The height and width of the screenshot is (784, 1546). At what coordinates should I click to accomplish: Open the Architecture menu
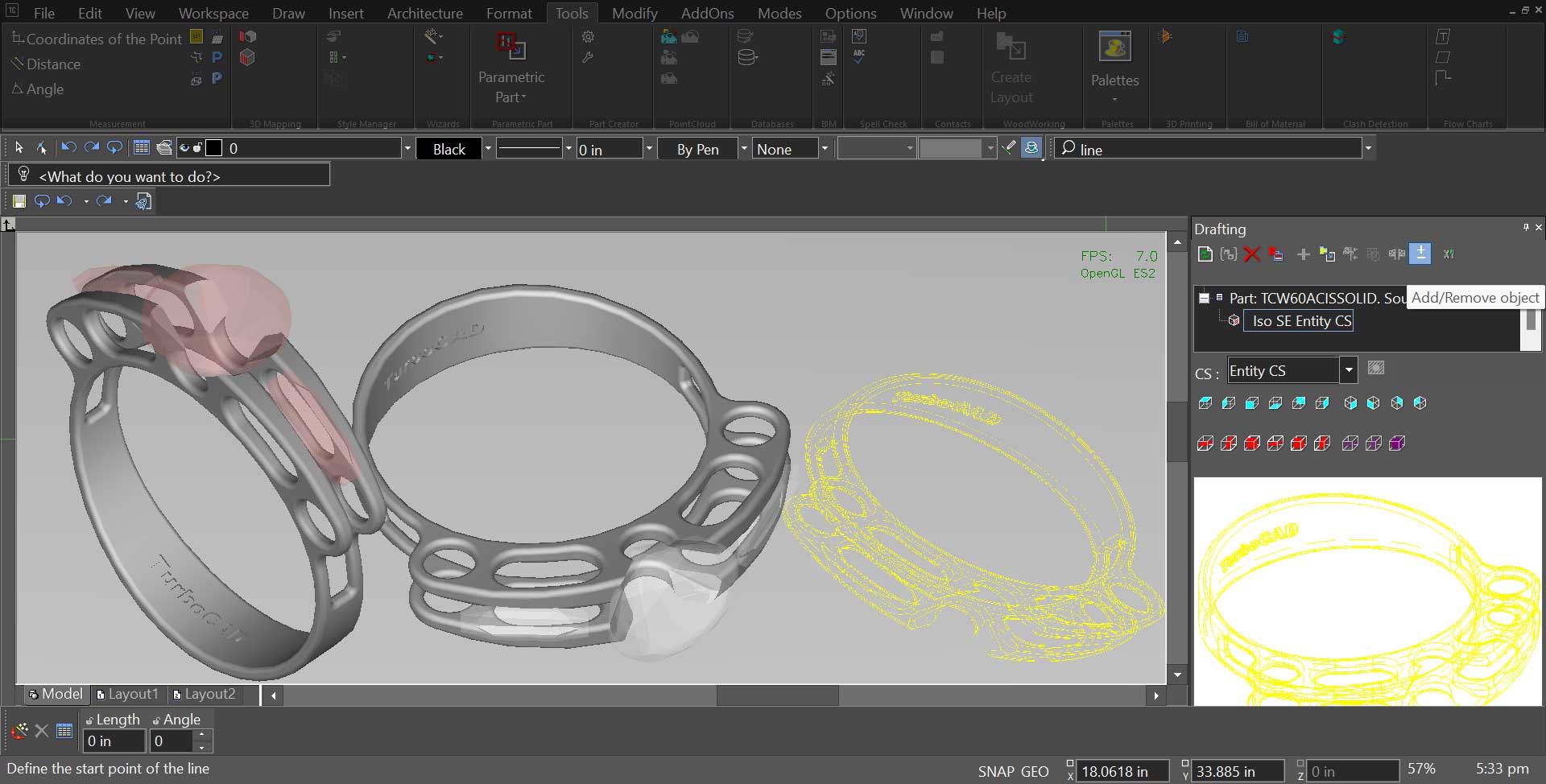(425, 13)
